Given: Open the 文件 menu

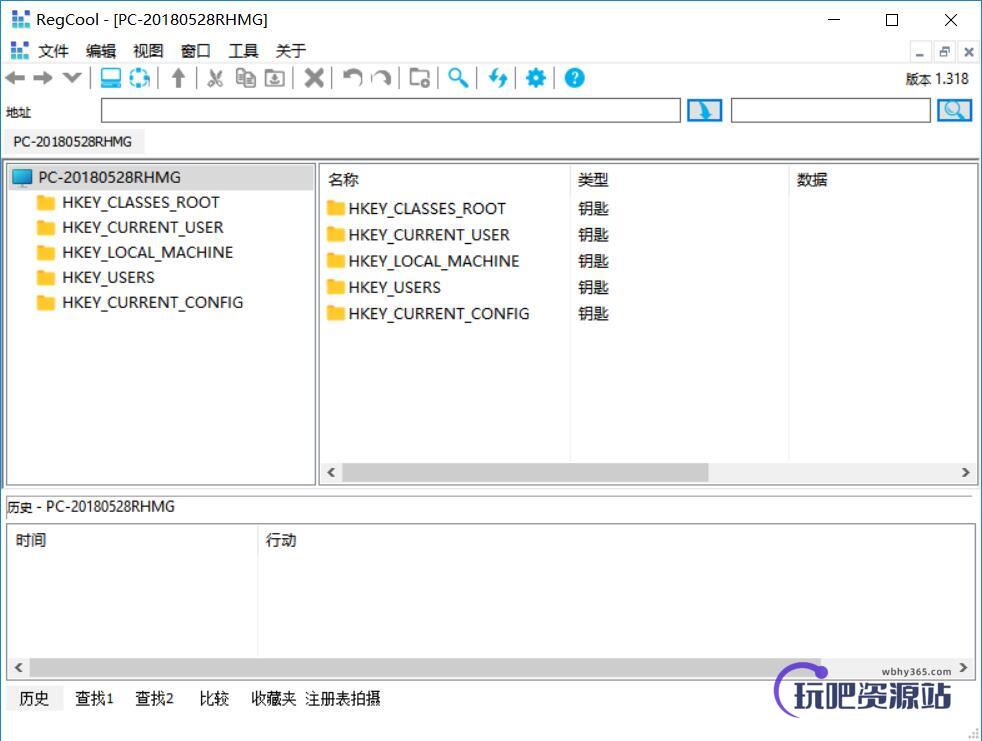Looking at the screenshot, I should click(x=53, y=51).
